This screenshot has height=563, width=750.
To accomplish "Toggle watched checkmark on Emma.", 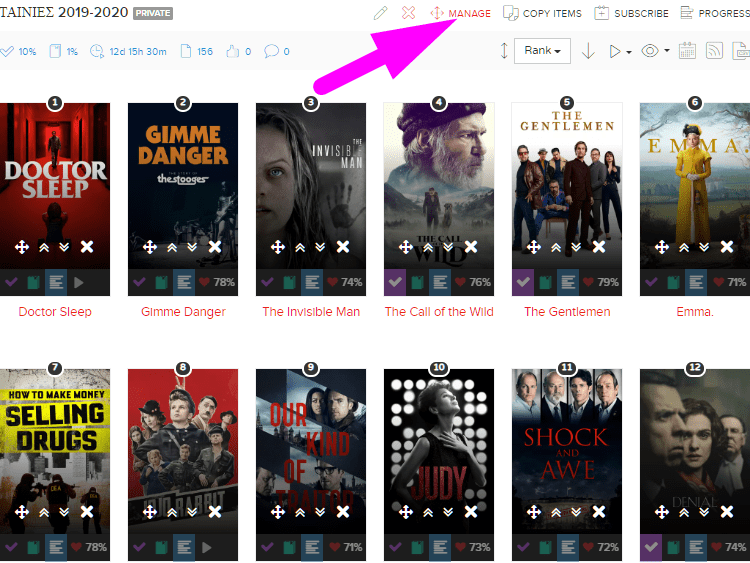I will coord(651,282).
